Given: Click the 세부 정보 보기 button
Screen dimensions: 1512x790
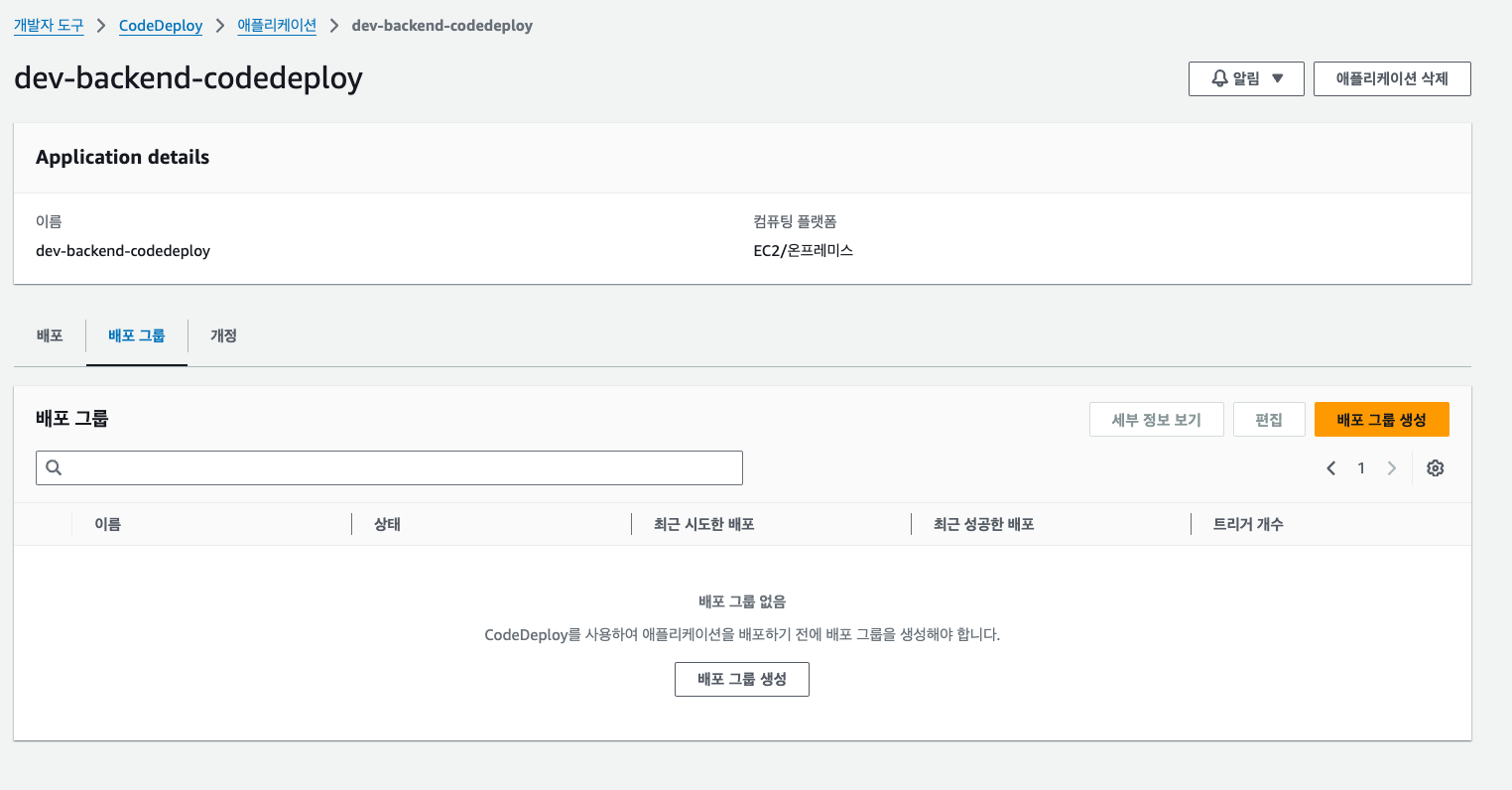Looking at the screenshot, I should [x=1156, y=420].
